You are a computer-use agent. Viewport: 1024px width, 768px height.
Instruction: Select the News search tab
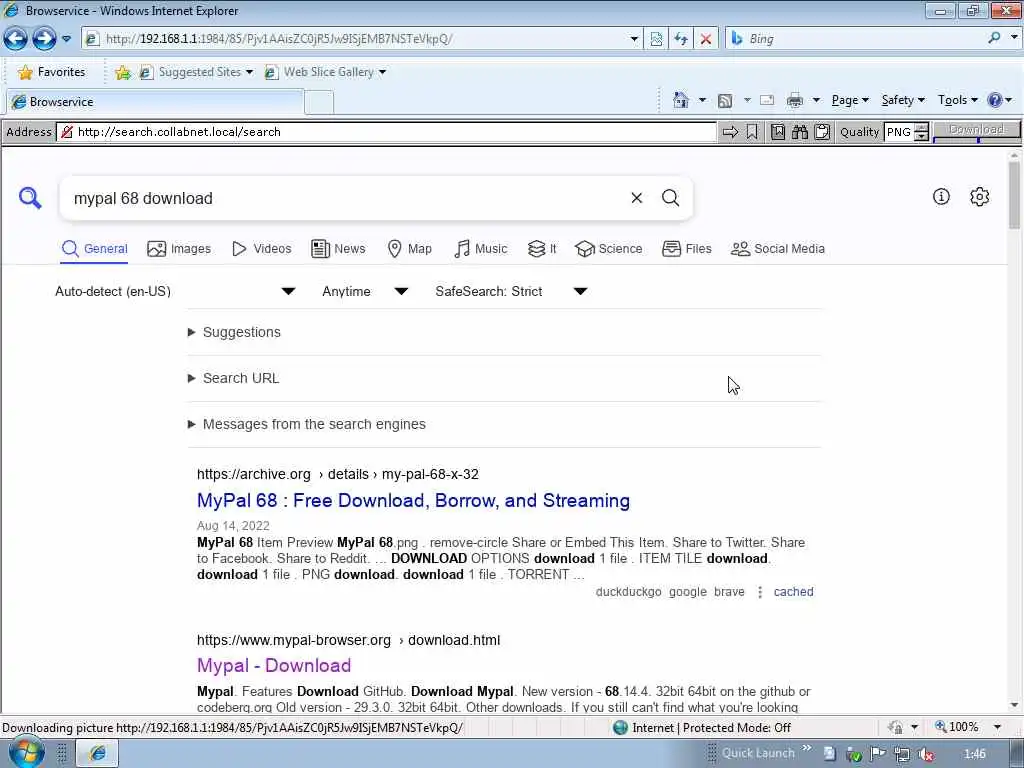338,249
